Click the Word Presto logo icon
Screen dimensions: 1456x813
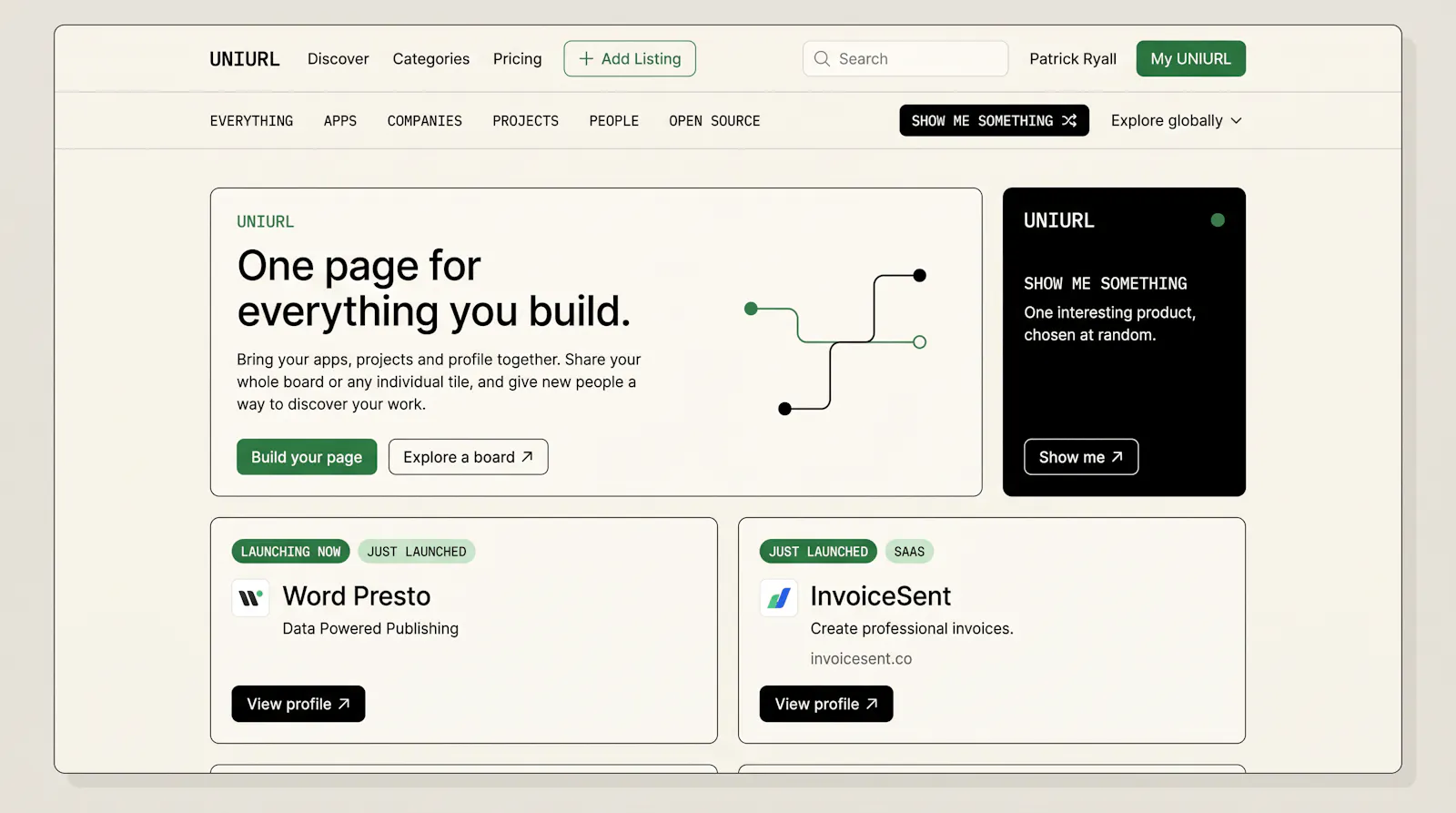pyautogui.click(x=250, y=598)
